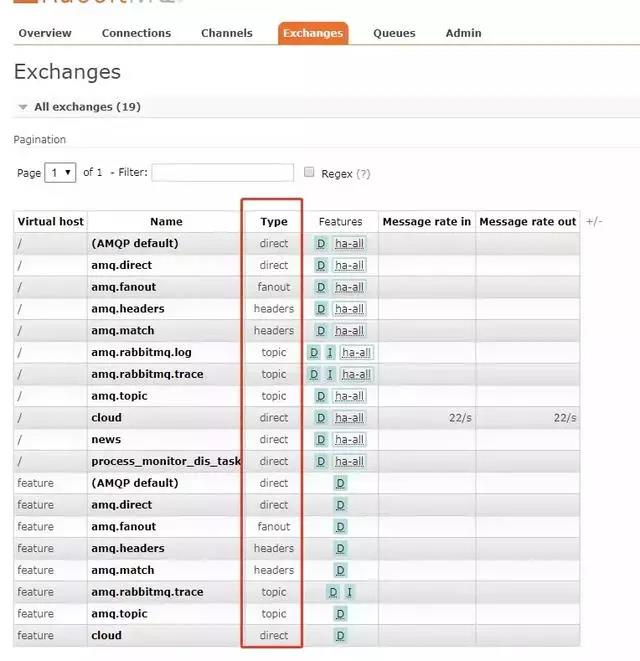Click ha-all policy in amq.direct / row
This screenshot has height=661, width=640.
click(x=349, y=265)
